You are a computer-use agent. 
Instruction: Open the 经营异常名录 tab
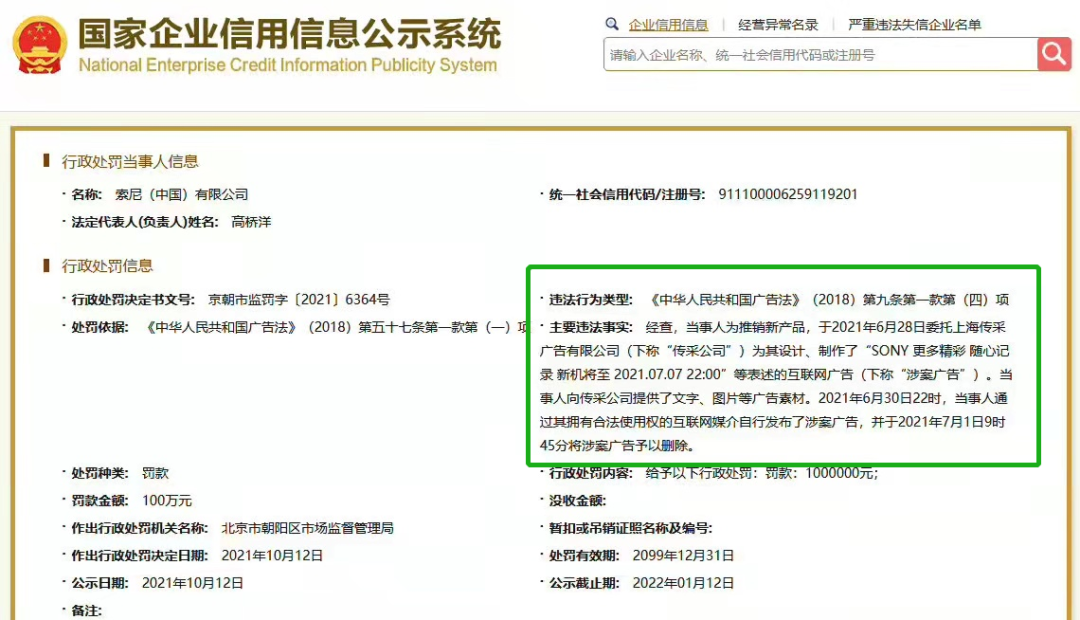778,25
